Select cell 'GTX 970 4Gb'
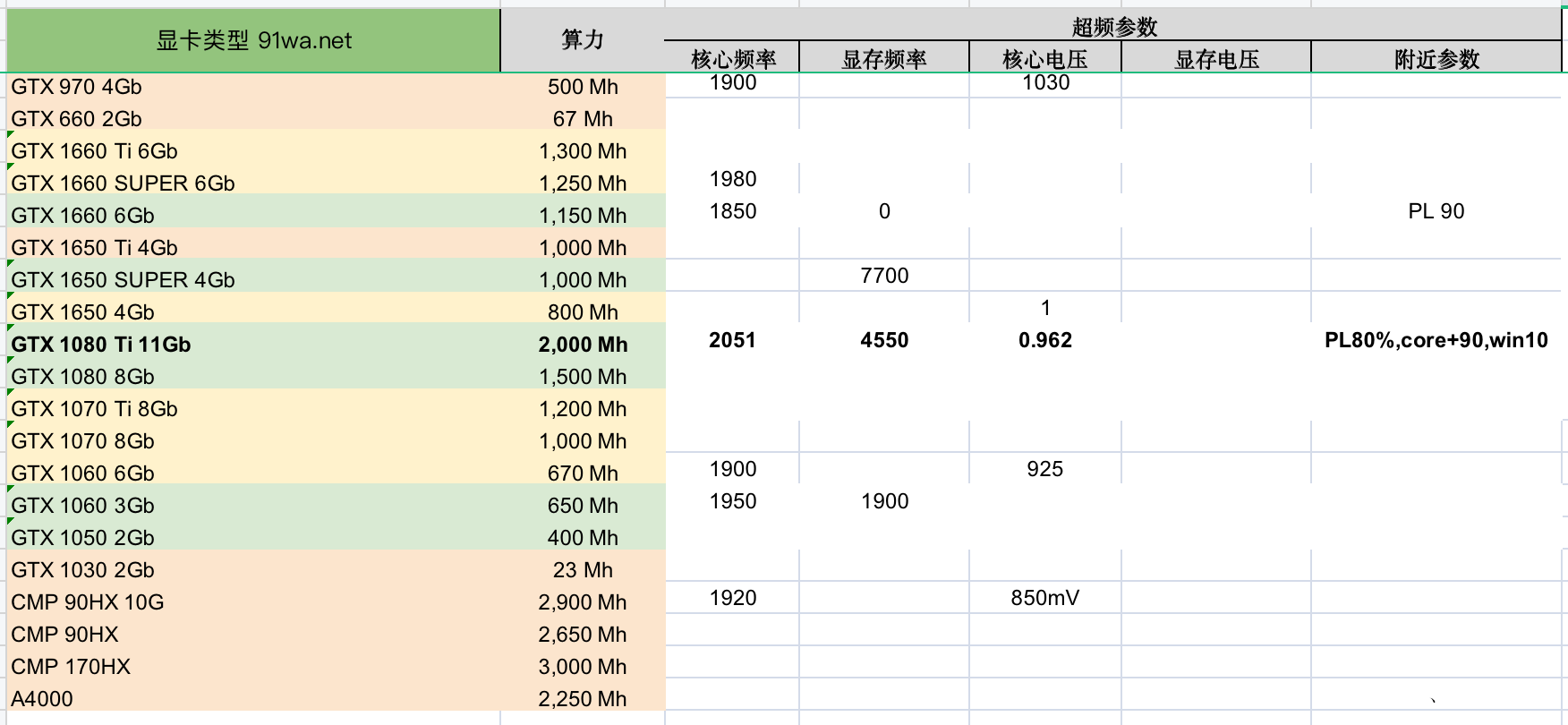Image resolution: width=1568 pixels, height=725 pixels. (253, 87)
